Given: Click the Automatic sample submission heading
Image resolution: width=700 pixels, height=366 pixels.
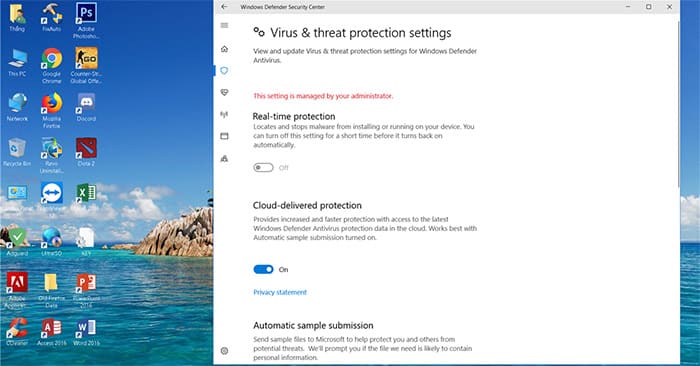Looking at the screenshot, I should (313, 325).
